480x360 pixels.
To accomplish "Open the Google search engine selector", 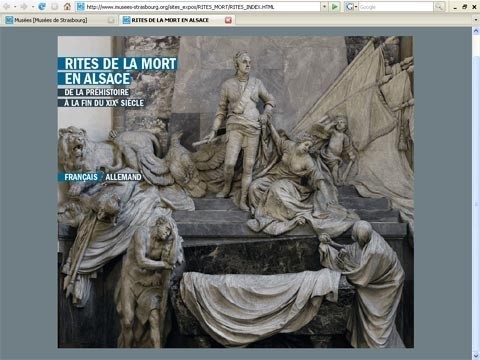I will pos(351,7).
